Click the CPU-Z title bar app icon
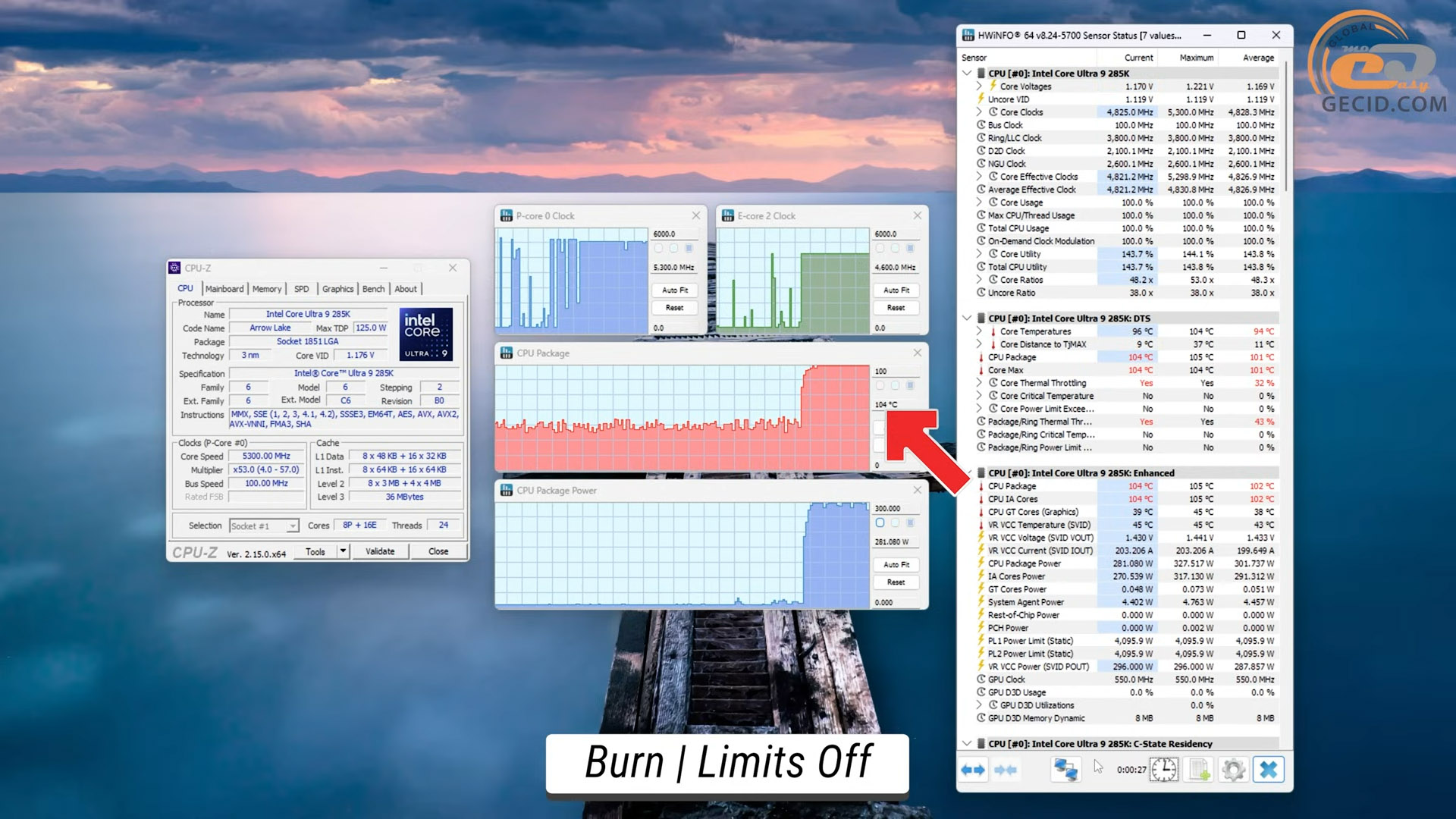The width and height of the screenshot is (1456, 819). [x=174, y=268]
